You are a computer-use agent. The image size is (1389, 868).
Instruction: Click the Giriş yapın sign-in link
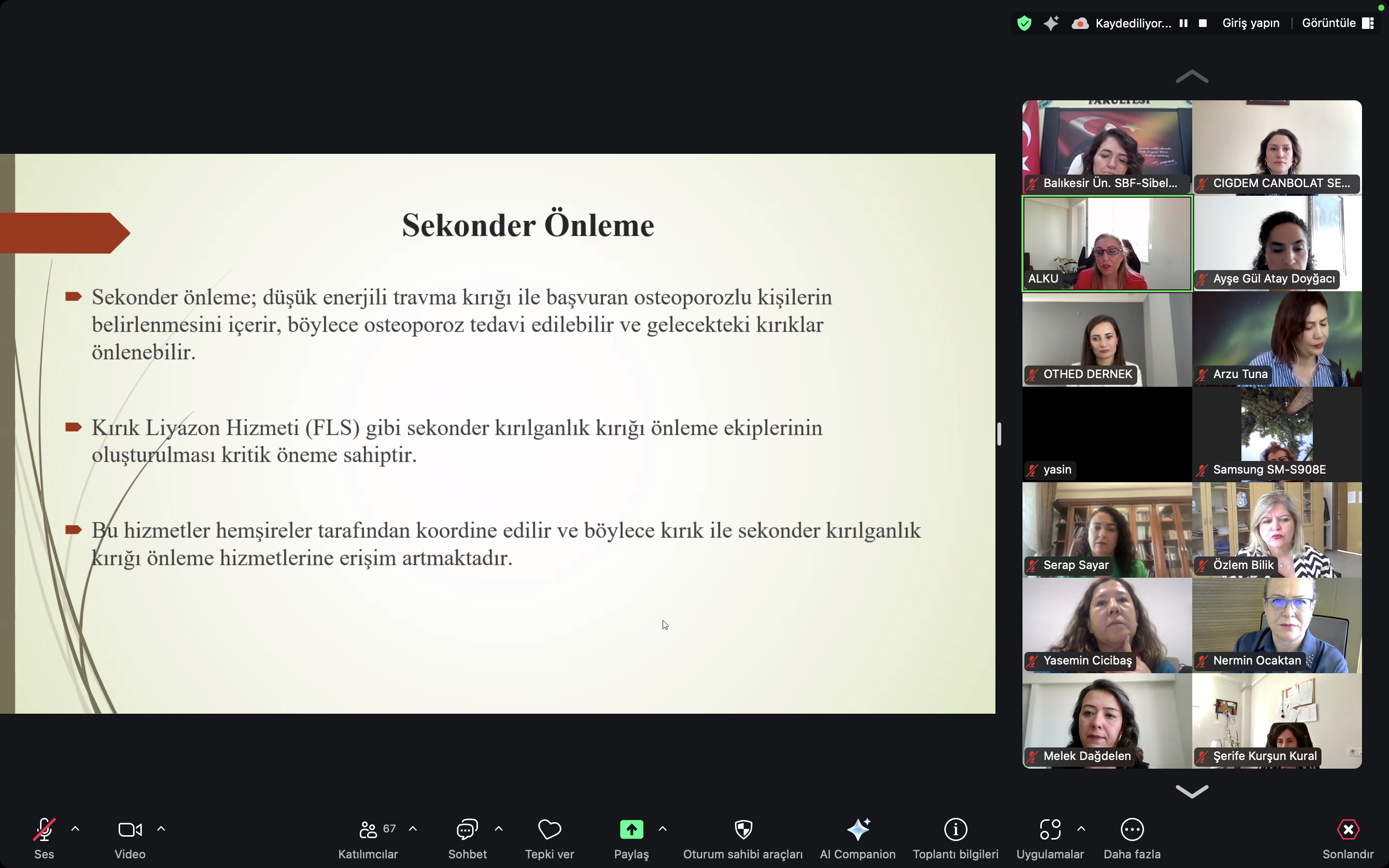coord(1251,24)
